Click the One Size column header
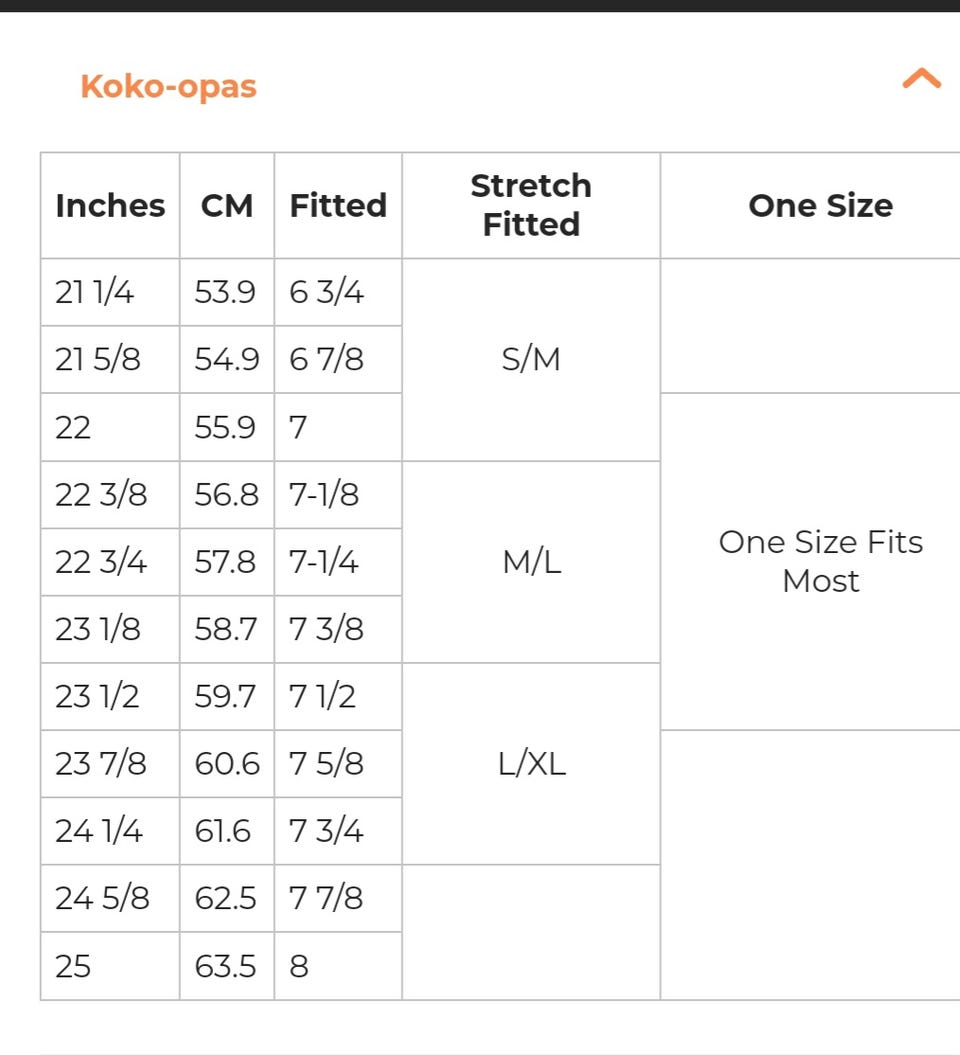Screen dimensions: 960x1055 click(820, 205)
